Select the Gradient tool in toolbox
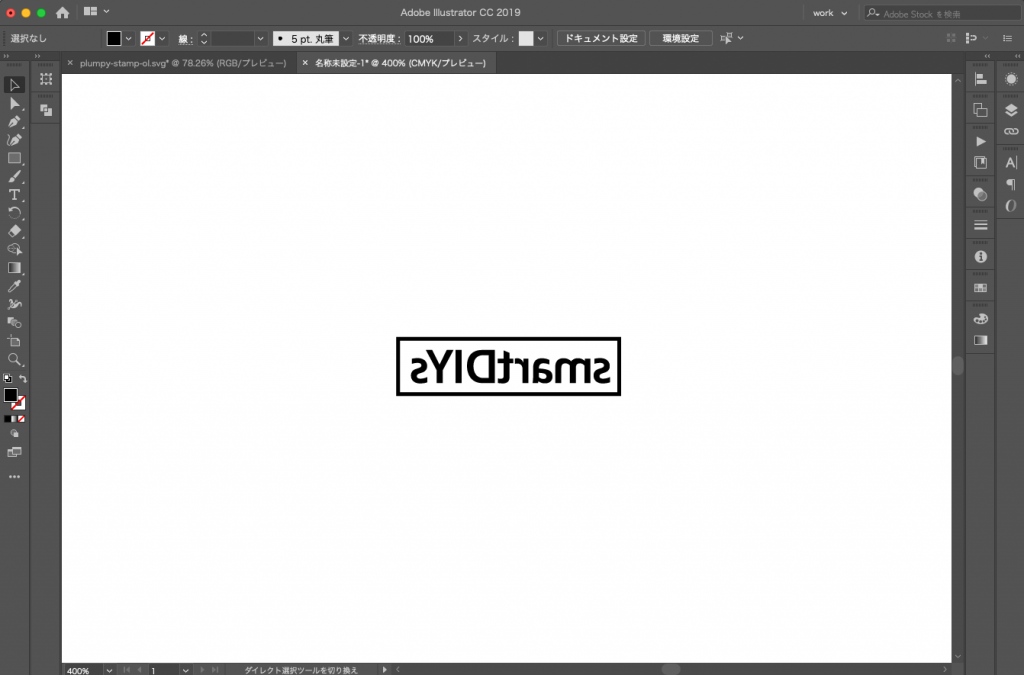Viewport: 1024px width, 675px height. (14, 268)
